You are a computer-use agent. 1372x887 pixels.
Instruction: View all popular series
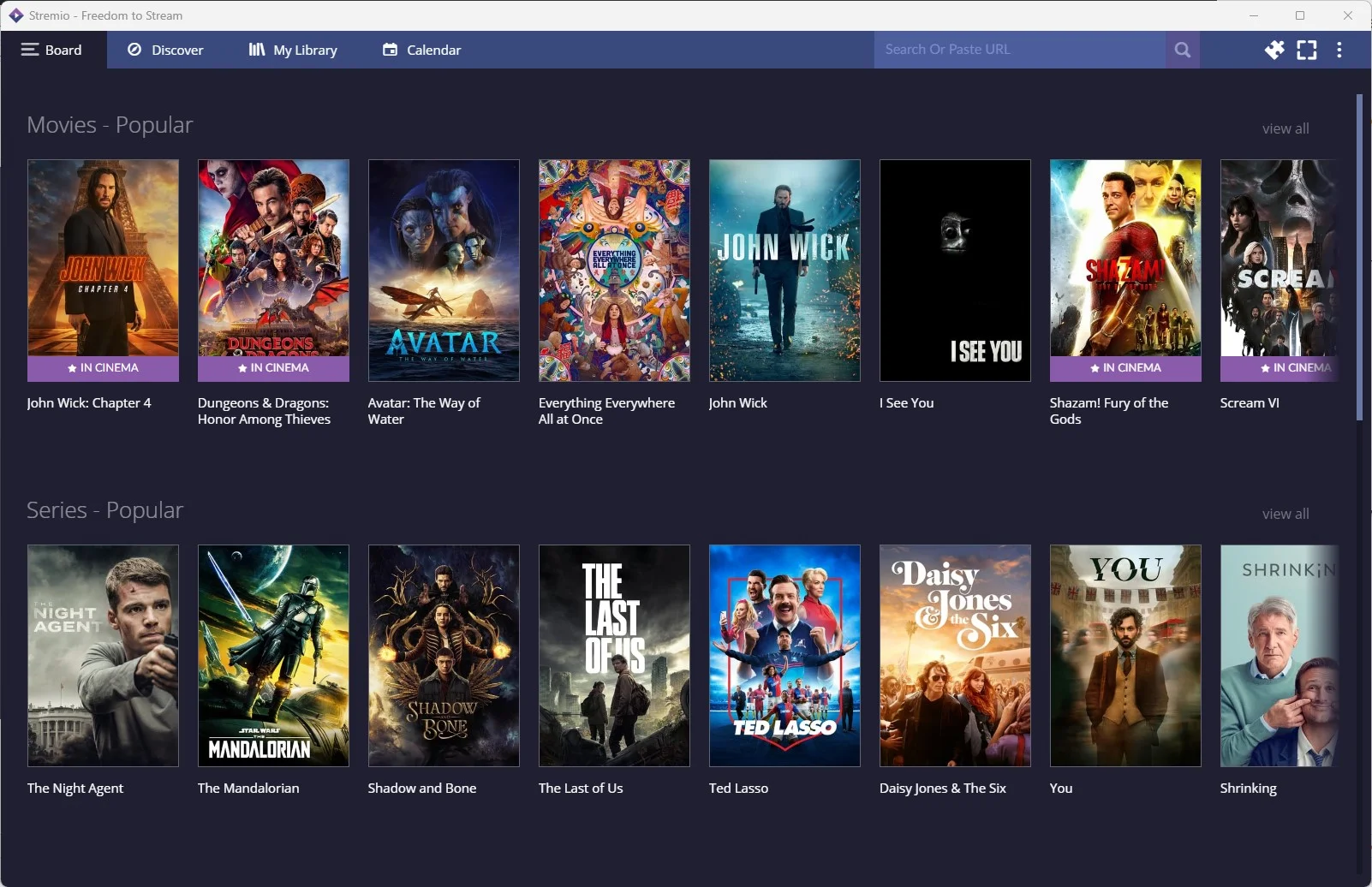[x=1286, y=514]
